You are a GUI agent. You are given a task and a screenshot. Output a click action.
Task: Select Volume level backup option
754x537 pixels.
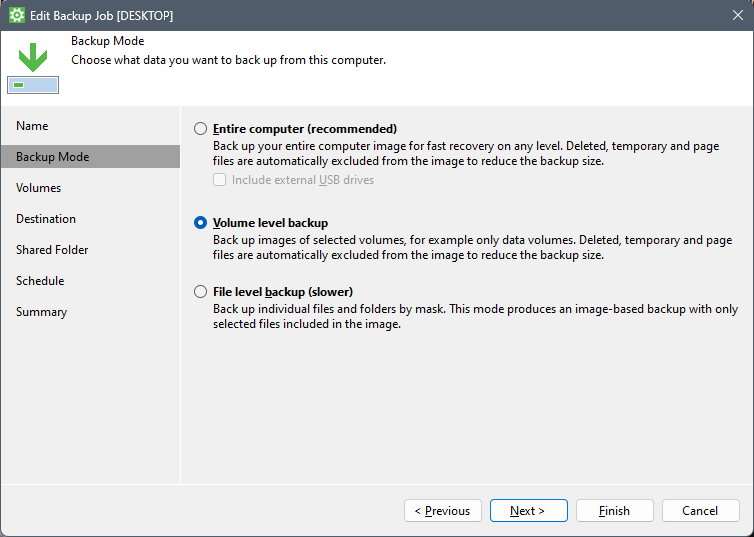click(201, 223)
